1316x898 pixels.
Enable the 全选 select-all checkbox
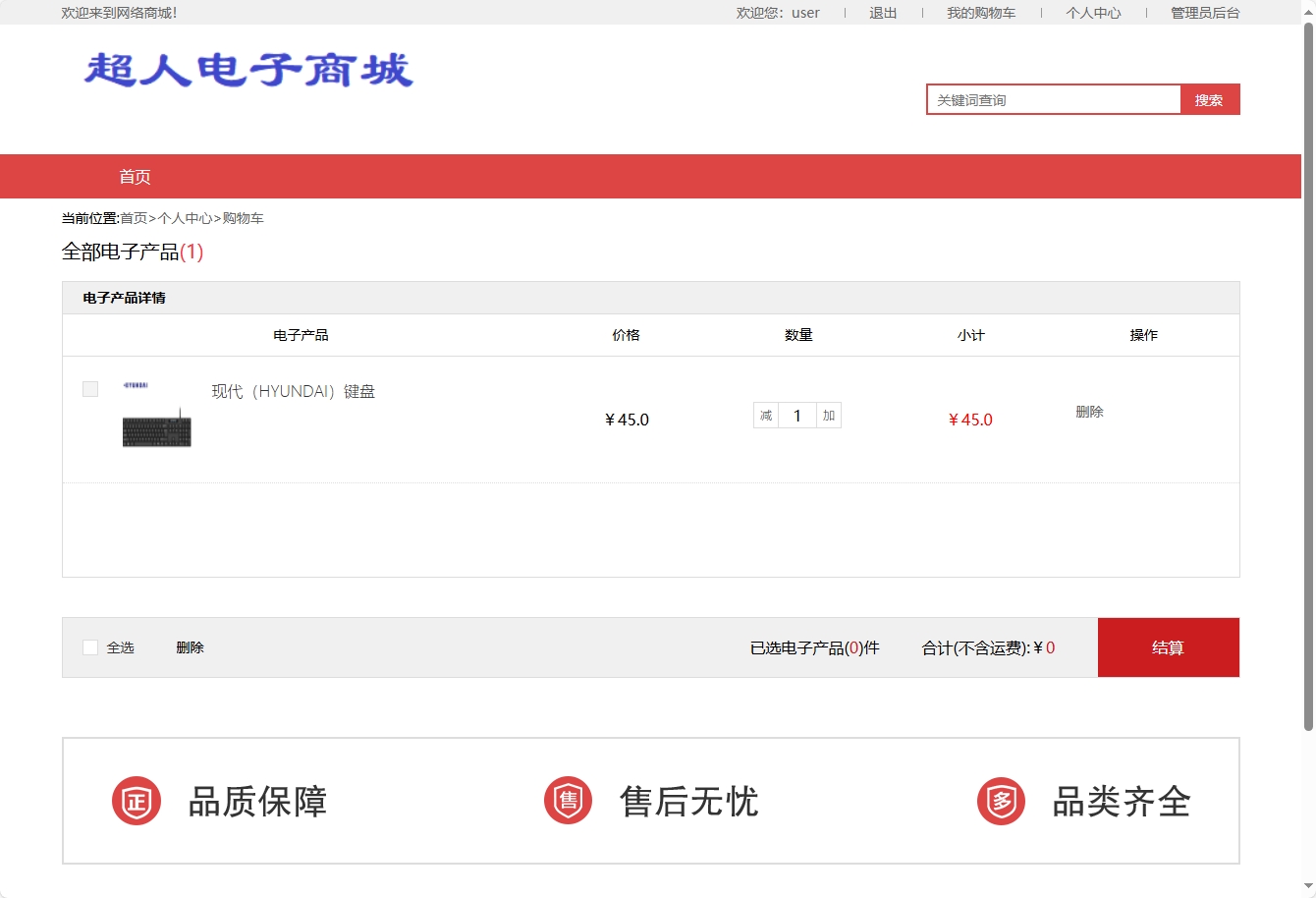pos(88,646)
